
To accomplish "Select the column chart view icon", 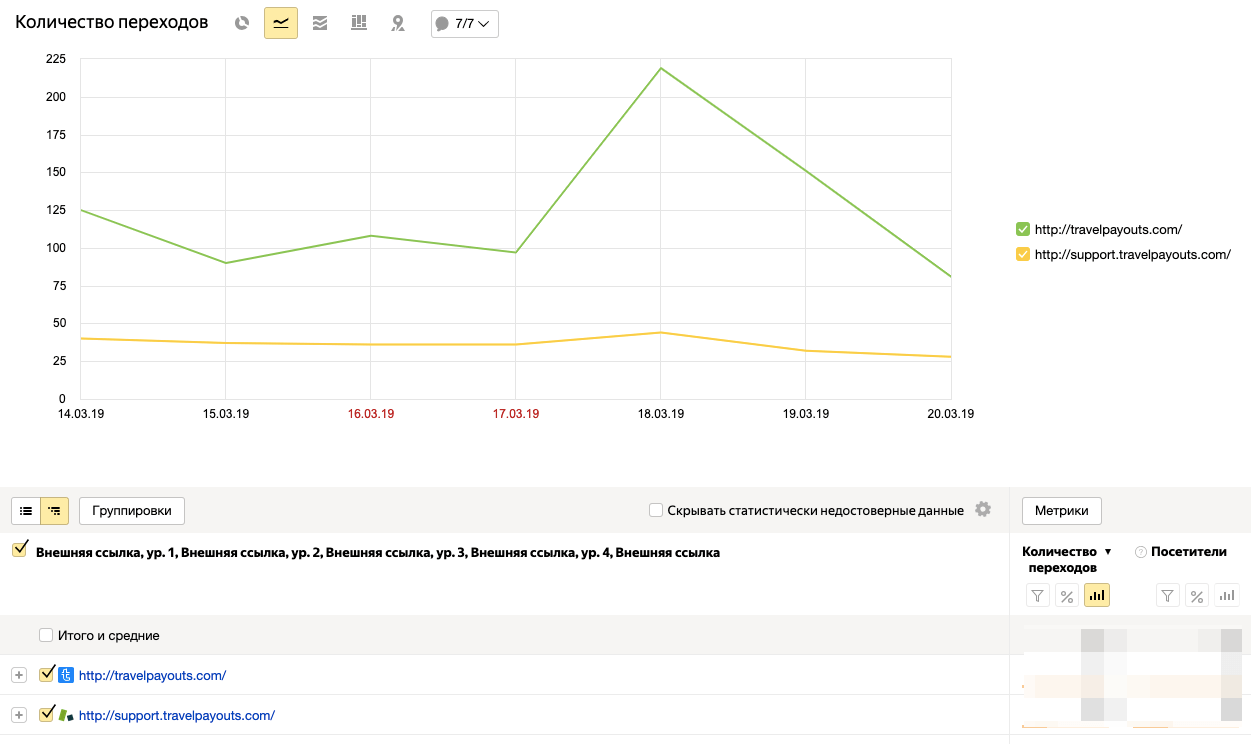I will point(359,23).
